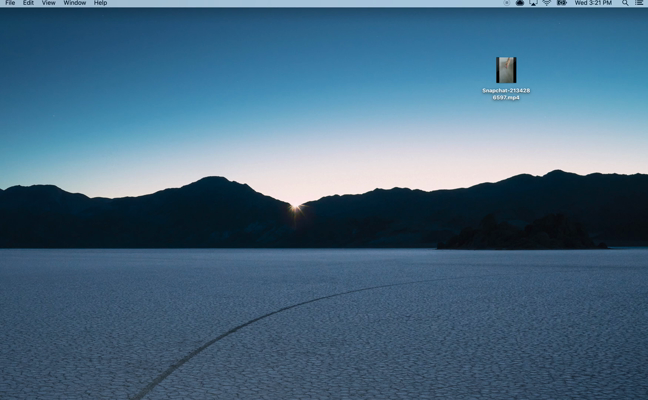Image resolution: width=648 pixels, height=400 pixels.
Task: Open the File menu
Action: click(x=10, y=3)
